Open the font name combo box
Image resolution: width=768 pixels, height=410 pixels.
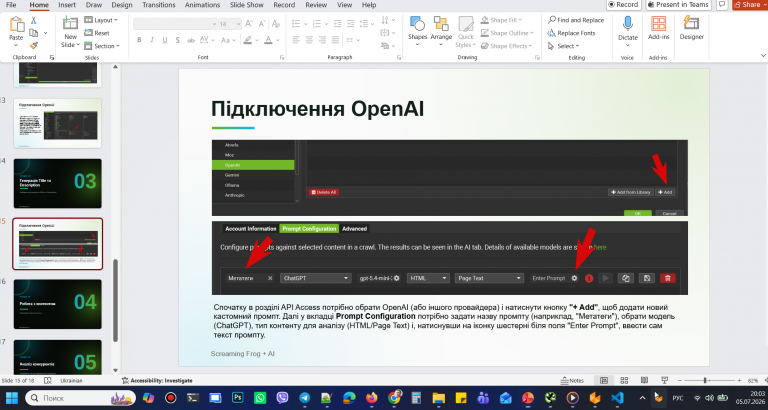(175, 24)
